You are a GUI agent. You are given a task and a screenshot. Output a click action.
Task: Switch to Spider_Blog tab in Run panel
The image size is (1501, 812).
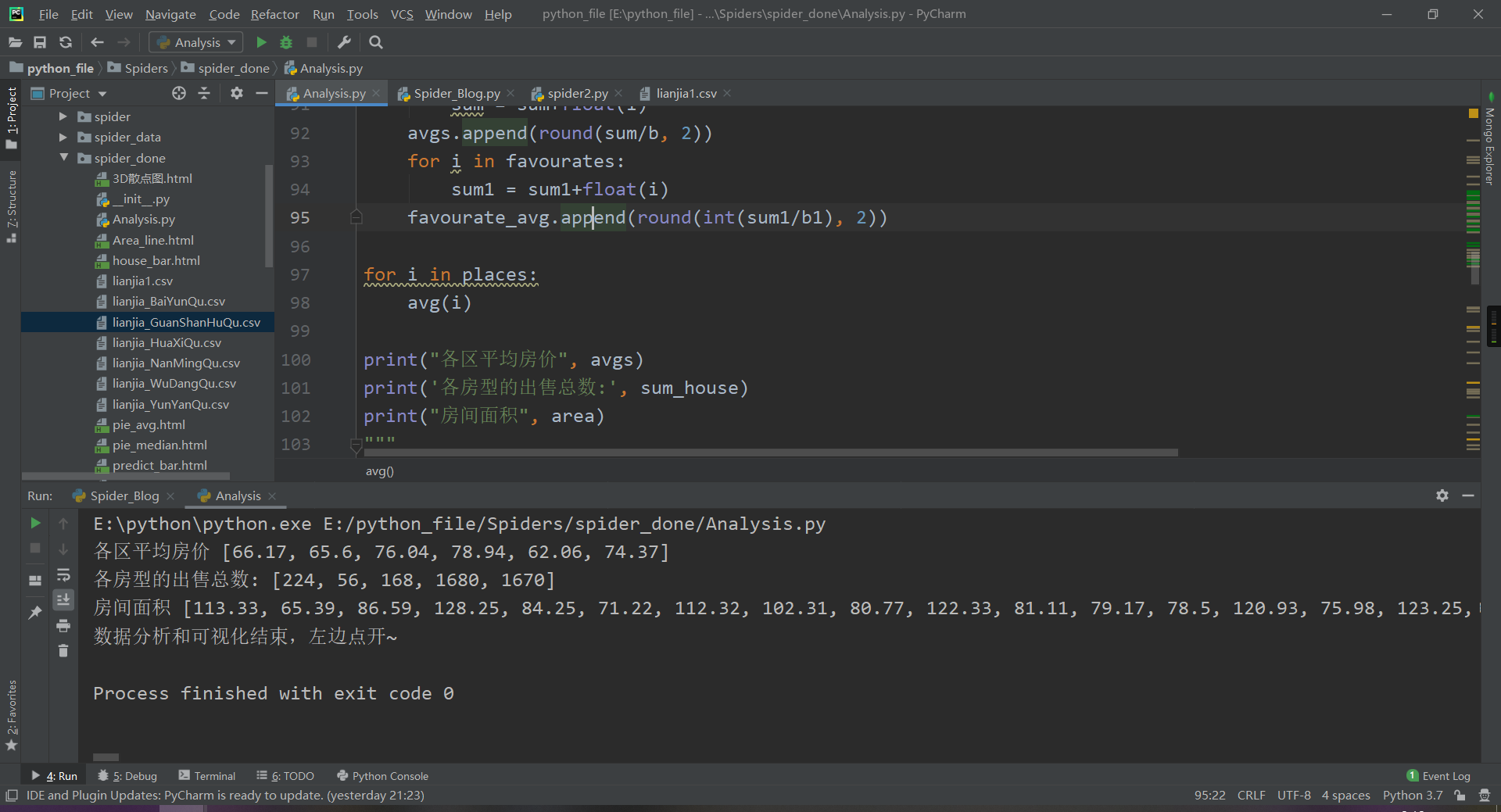[x=124, y=495]
